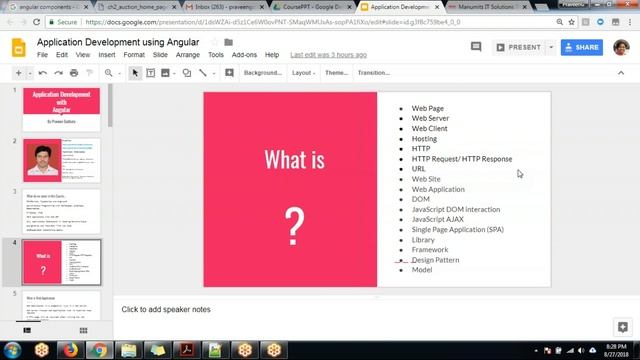Select slide 5 thumbnail
Image resolution: width=640 pixels, height=360 pixels.
pyautogui.click(x=62, y=305)
